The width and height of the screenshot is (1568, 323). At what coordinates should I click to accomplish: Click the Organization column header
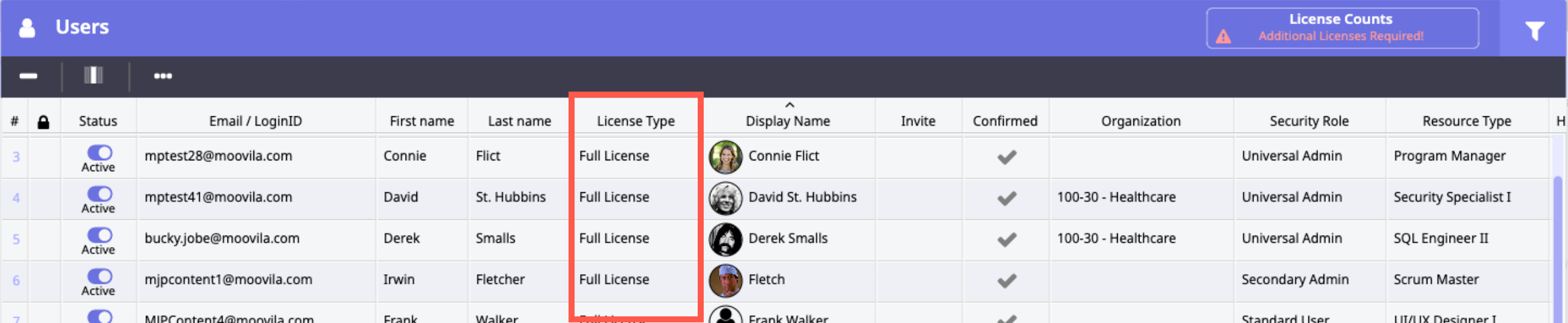[x=1140, y=121]
